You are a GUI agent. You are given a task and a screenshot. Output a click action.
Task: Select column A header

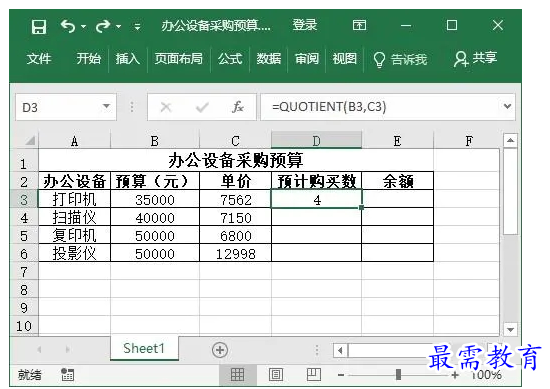(74, 141)
